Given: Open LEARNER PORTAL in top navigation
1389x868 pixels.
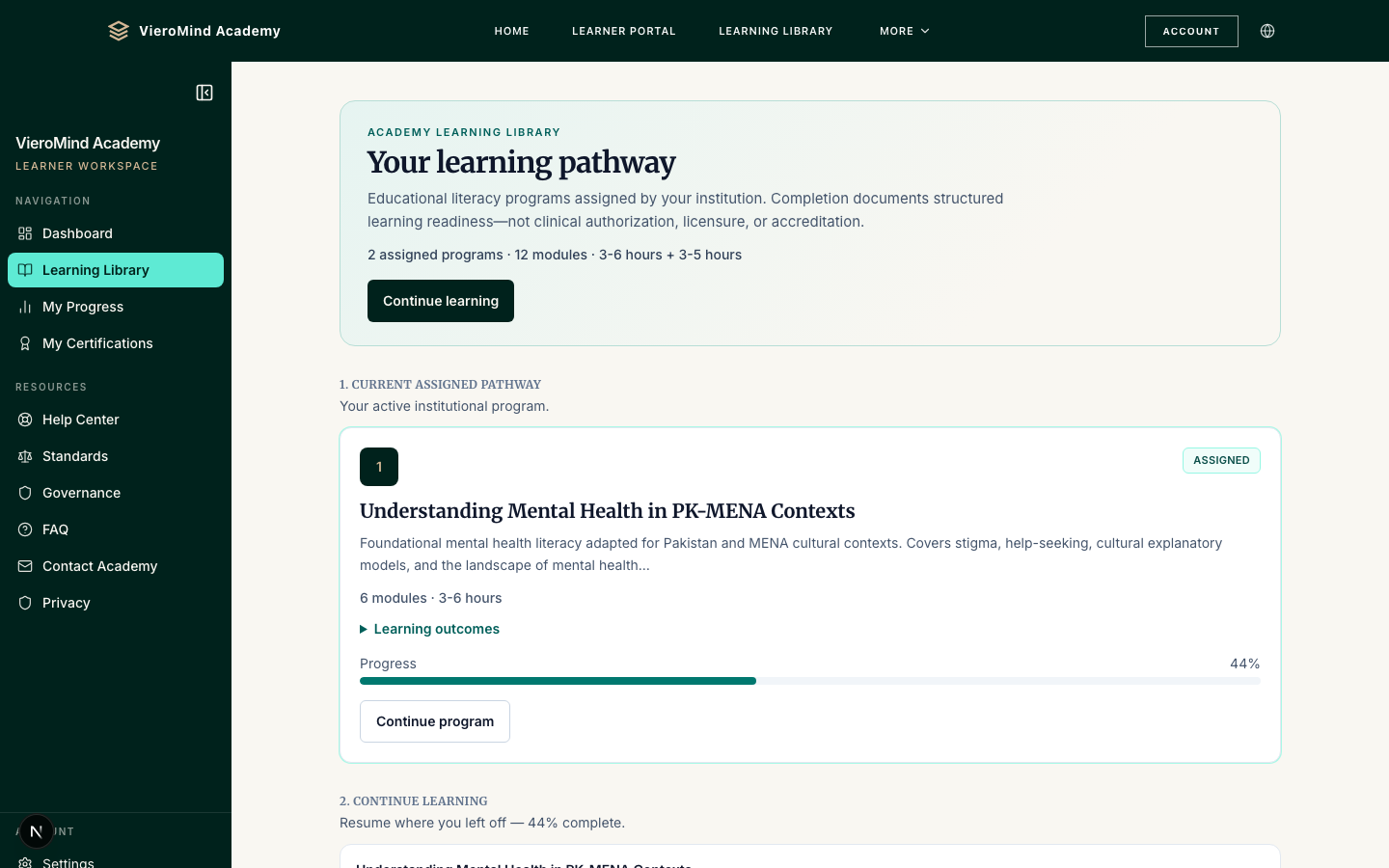Looking at the screenshot, I should pos(624,31).
